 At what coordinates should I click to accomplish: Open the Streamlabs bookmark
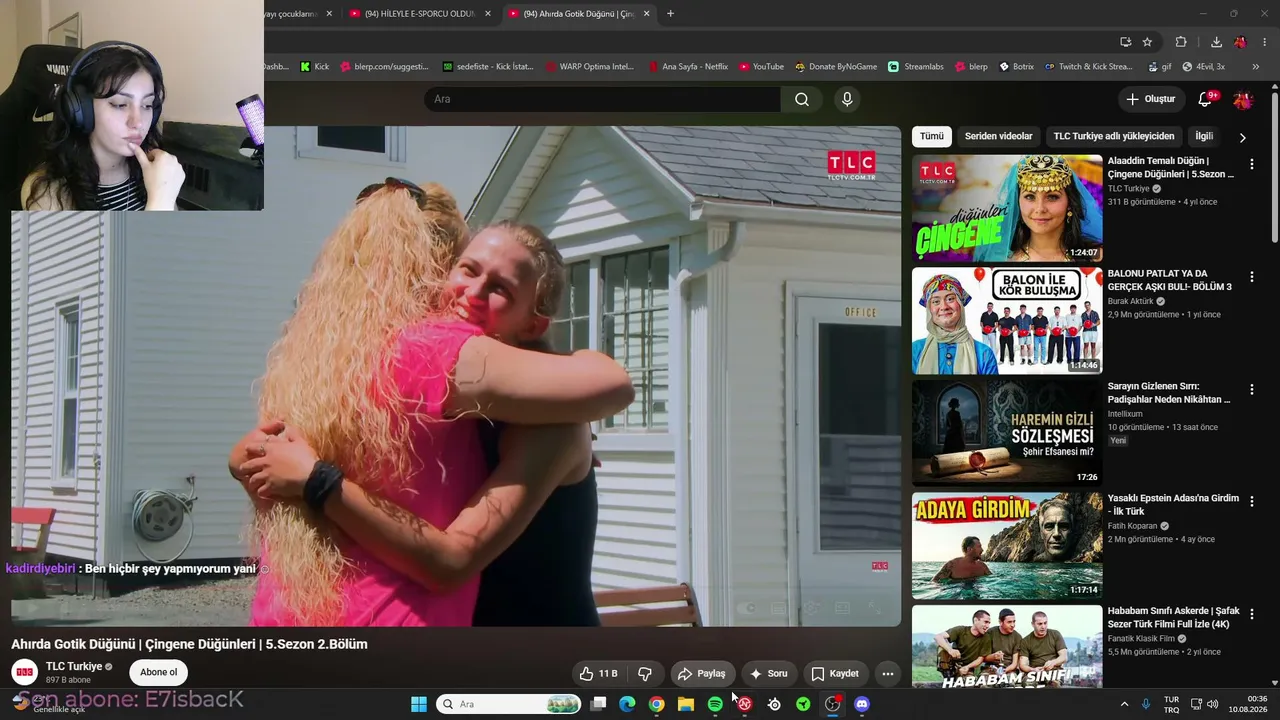pos(916,67)
